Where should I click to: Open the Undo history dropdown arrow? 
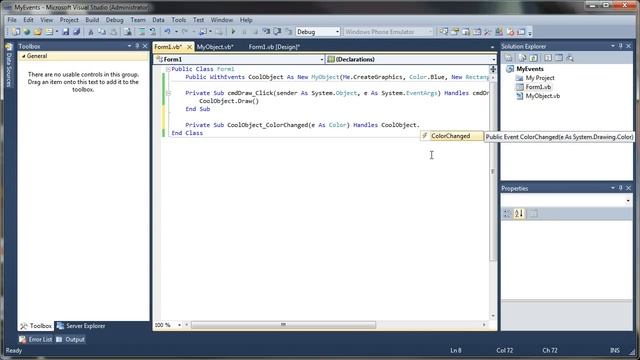[x=176, y=32]
